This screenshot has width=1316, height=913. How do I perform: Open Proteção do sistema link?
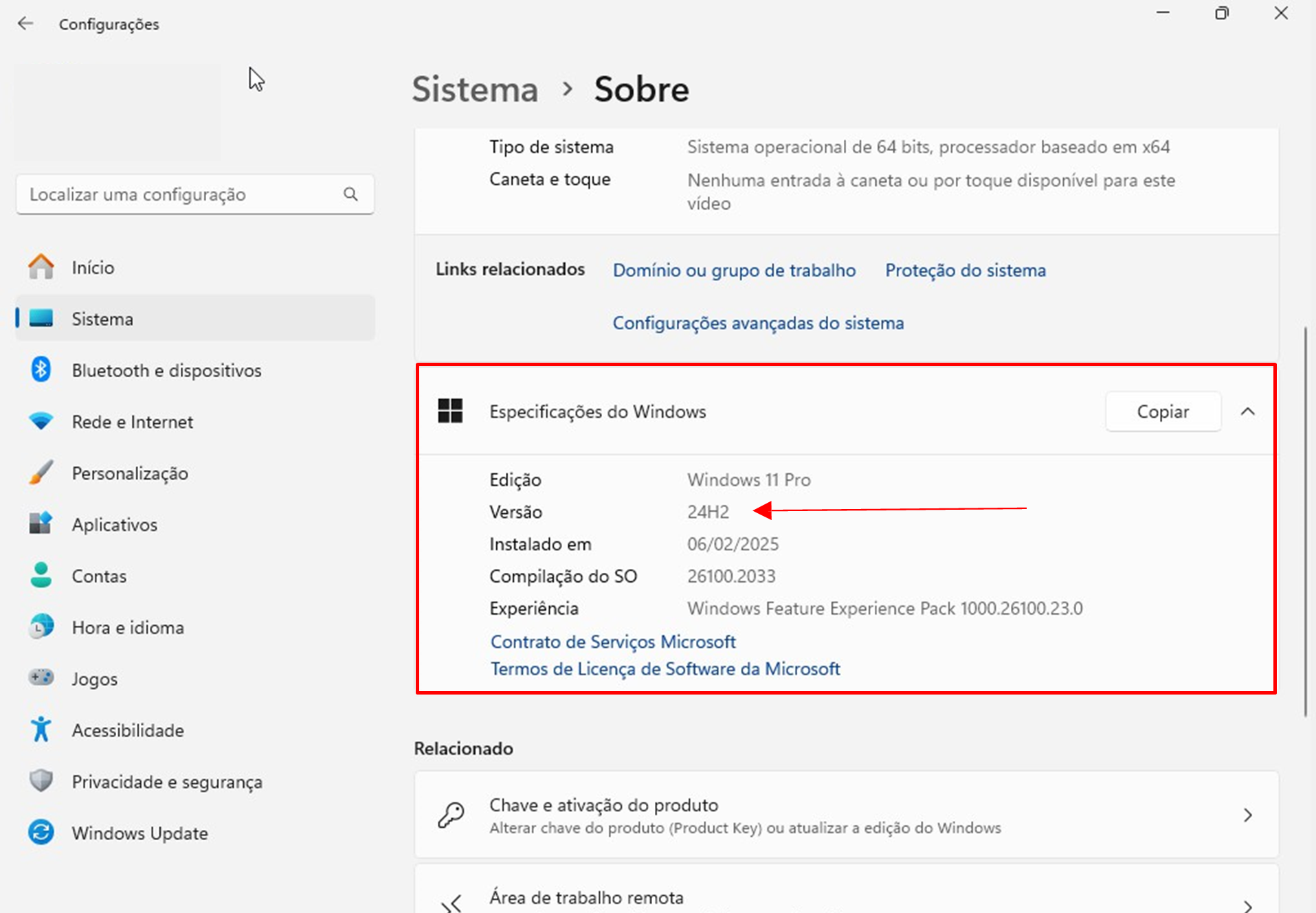966,271
